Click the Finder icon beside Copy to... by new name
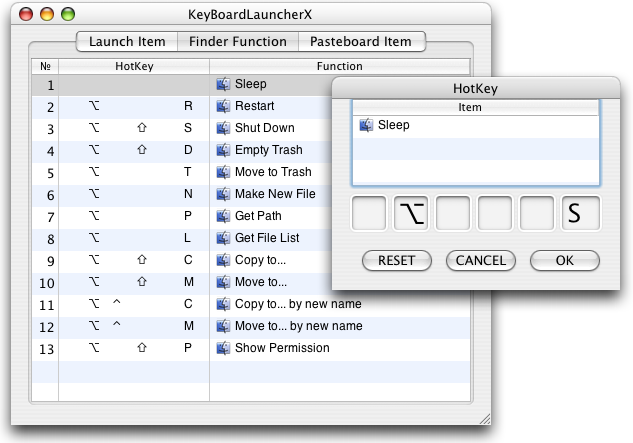 pos(223,304)
